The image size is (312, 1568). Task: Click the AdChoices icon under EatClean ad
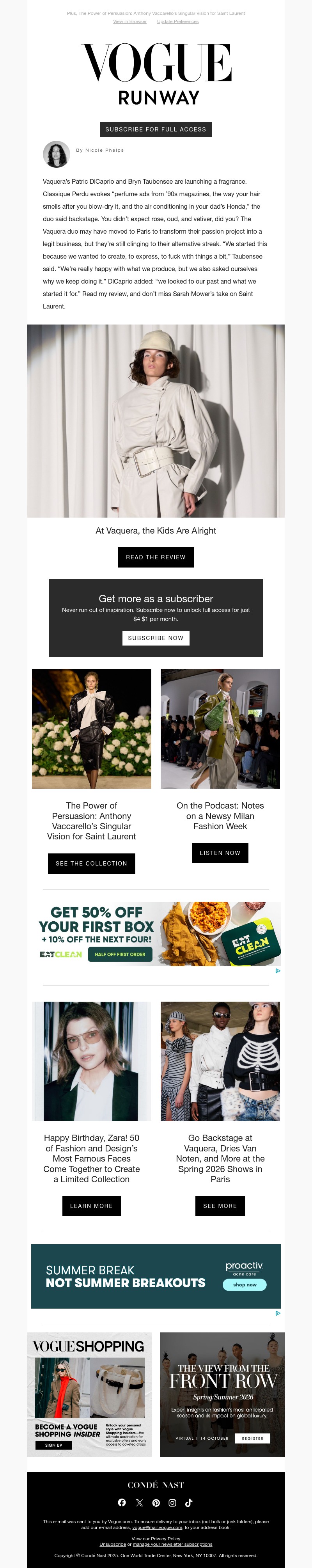278,970
